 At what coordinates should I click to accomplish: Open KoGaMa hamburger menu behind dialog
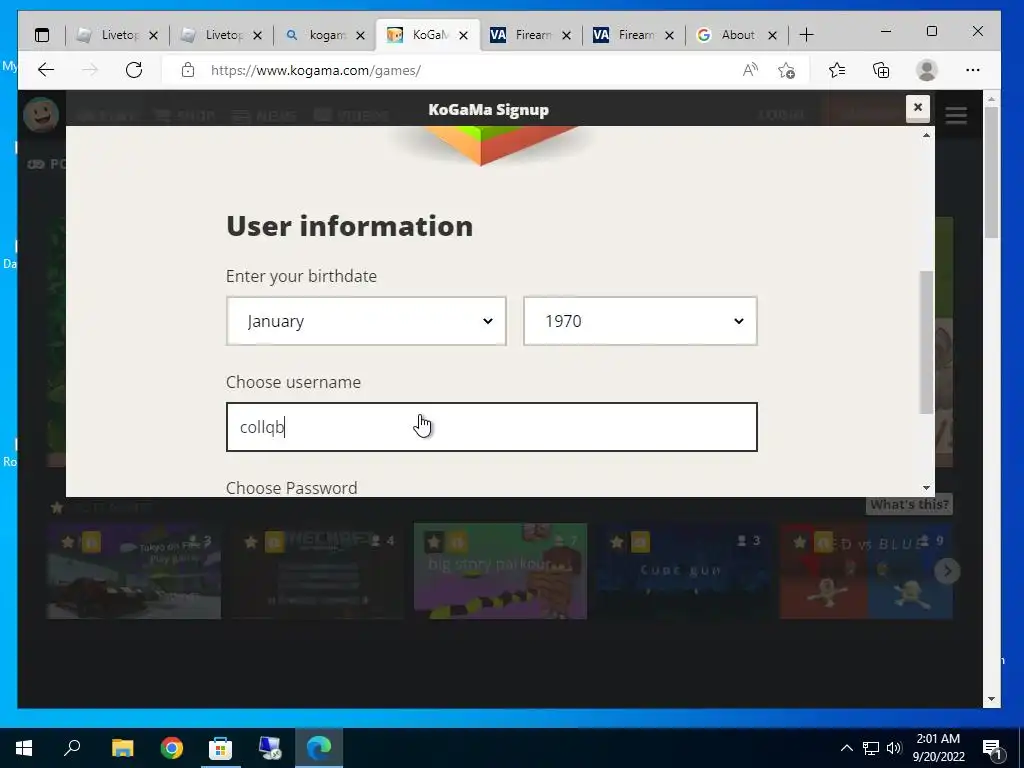coord(956,116)
